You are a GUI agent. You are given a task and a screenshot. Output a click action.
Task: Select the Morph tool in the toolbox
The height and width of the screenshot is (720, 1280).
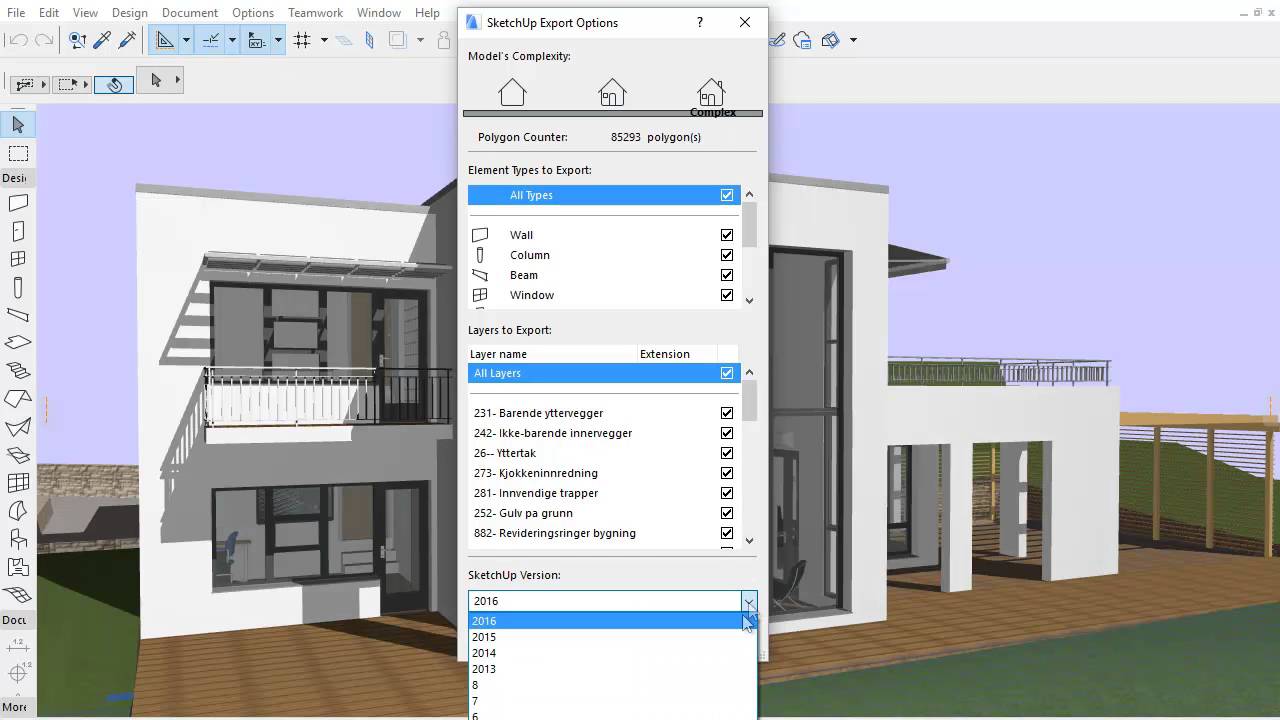tap(18, 511)
